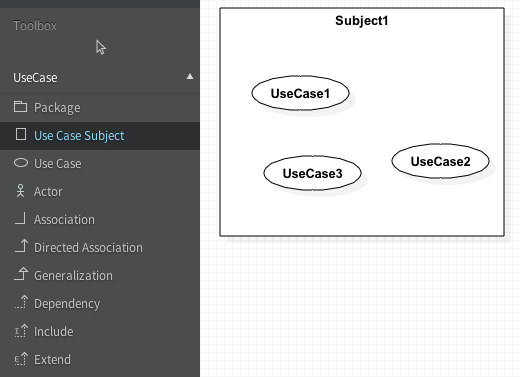The width and height of the screenshot is (520, 377).
Task: Click the Generalization toolbox label
Action: (x=73, y=276)
